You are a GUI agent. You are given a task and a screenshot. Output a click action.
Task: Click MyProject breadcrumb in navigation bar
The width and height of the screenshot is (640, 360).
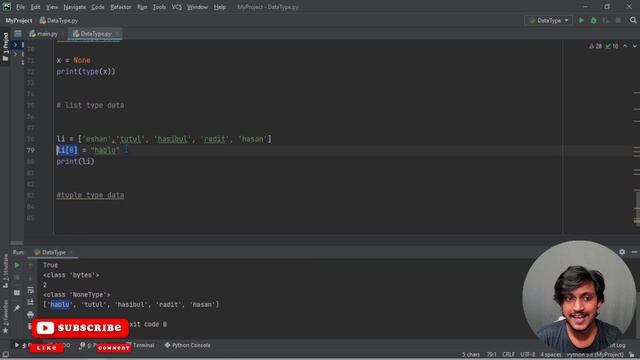coord(19,20)
